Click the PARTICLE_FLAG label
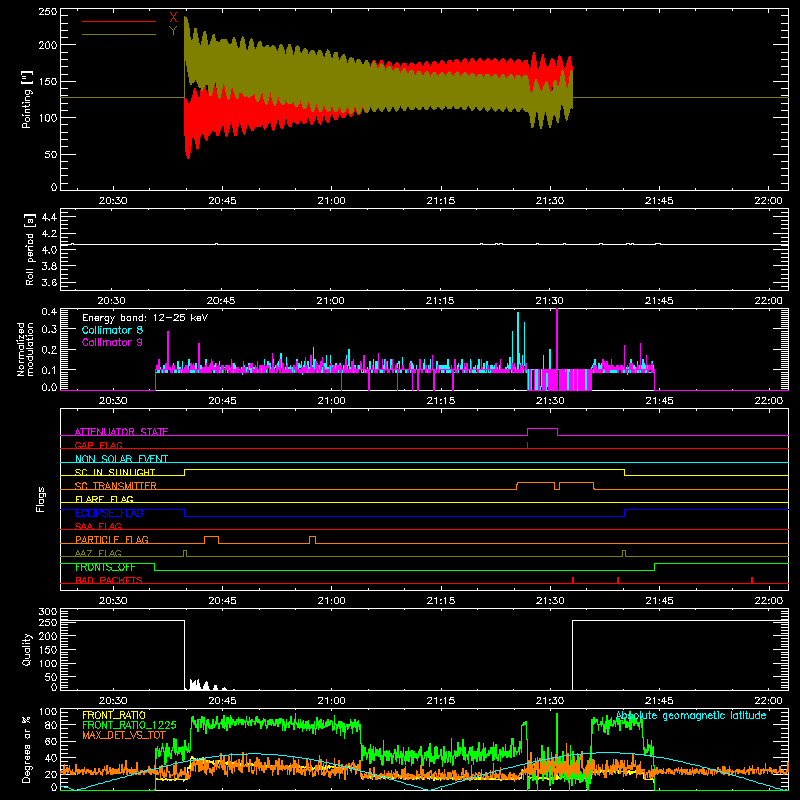The width and height of the screenshot is (800, 800). point(112,540)
